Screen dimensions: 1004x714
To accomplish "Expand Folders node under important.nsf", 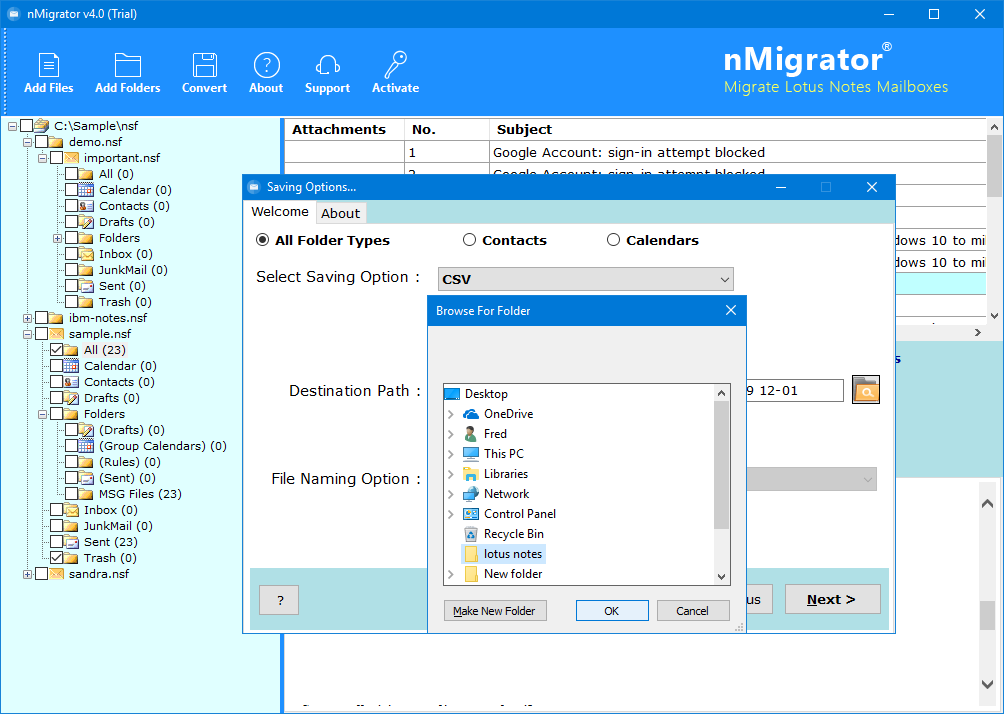I will click(58, 238).
